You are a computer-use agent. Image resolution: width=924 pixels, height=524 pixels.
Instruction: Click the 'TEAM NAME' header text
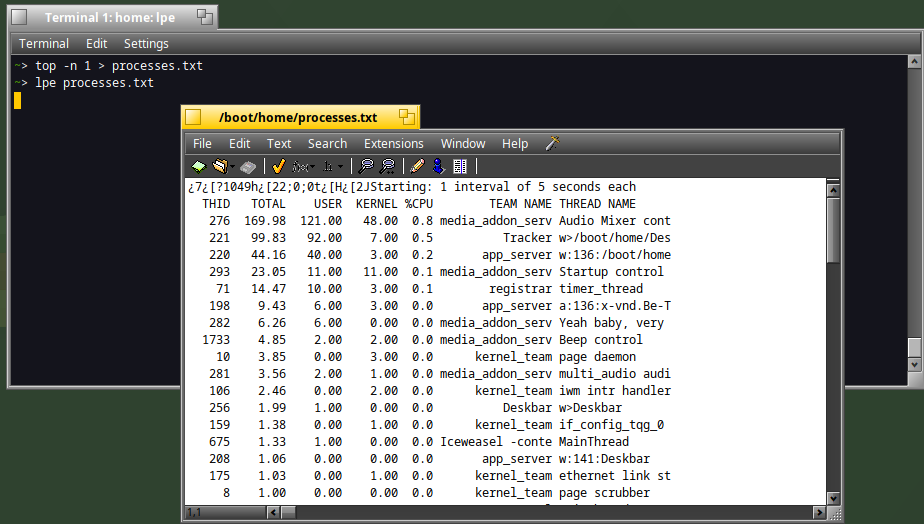520,204
